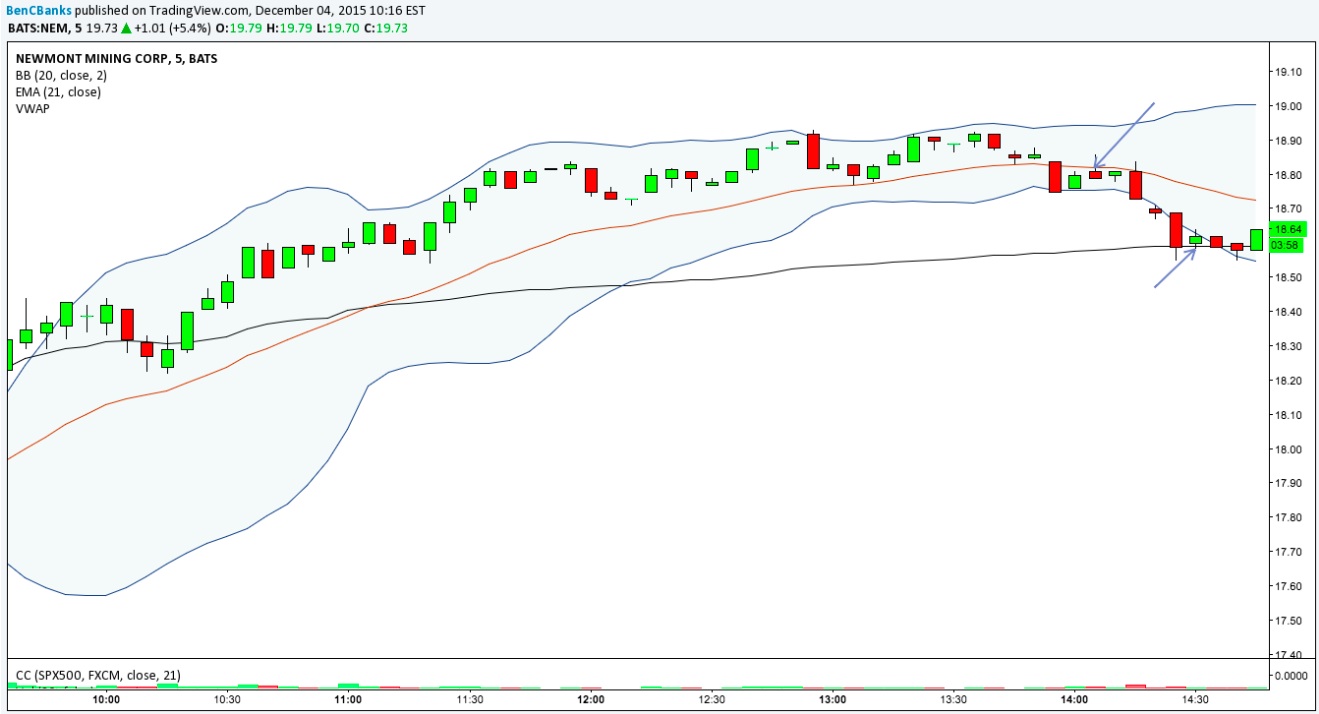Select the '(+5.4%)' percent change value
Viewport: 1319px width, 714px height.
(x=188, y=27)
